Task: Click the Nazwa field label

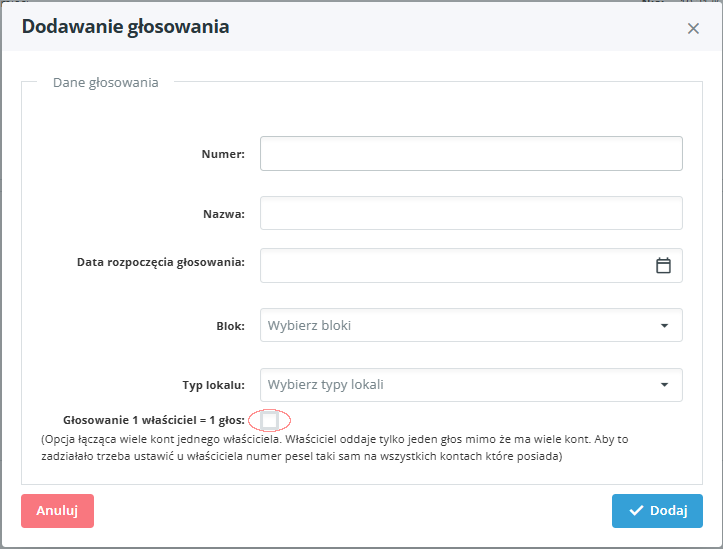Action: coord(223,213)
